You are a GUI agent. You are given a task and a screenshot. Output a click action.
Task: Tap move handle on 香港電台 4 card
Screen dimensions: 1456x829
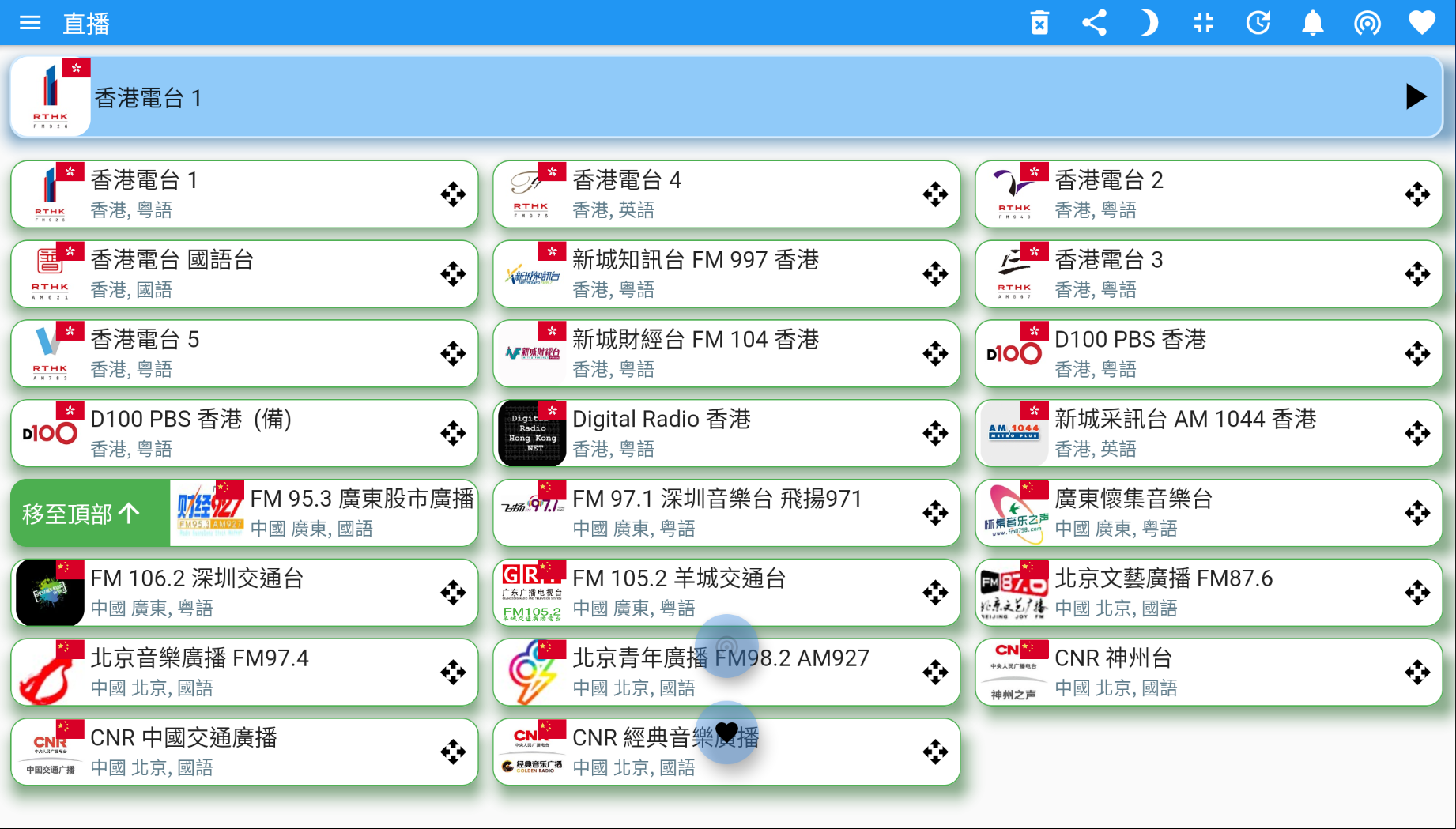pyautogui.click(x=935, y=194)
